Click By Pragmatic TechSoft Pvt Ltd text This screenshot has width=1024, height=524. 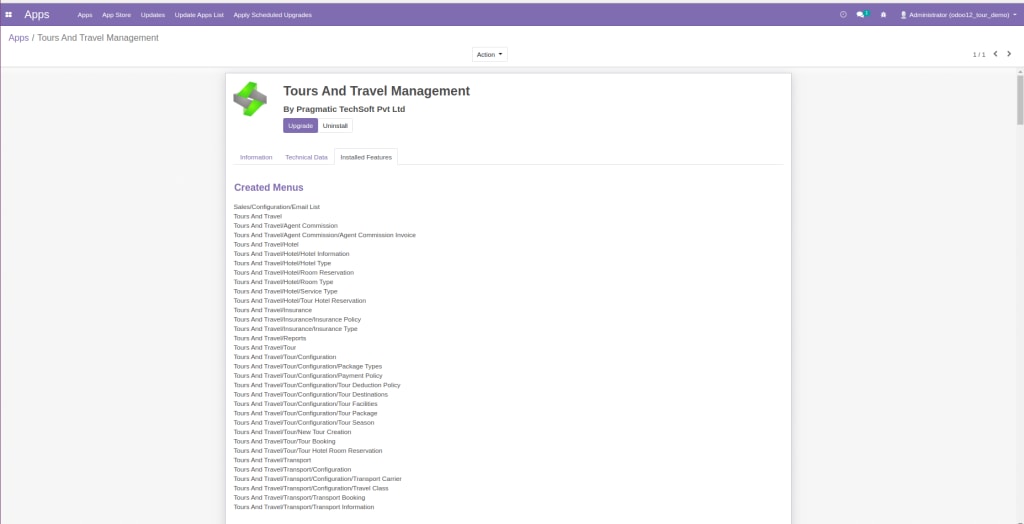(344, 109)
